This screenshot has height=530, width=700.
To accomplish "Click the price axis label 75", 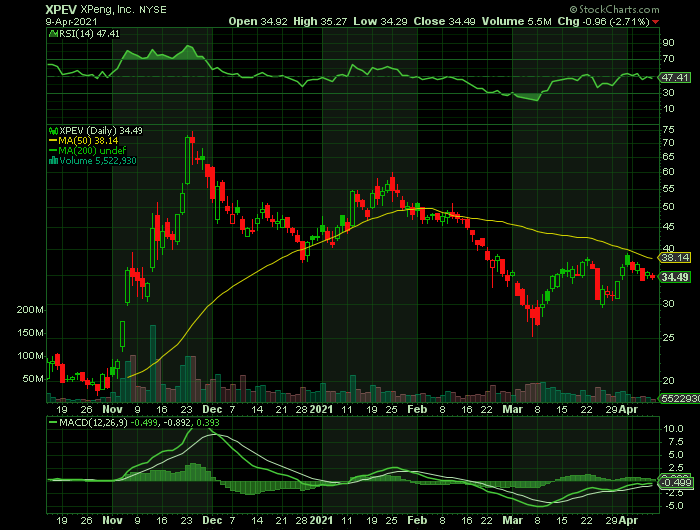I will pyautogui.click(x=668, y=130).
